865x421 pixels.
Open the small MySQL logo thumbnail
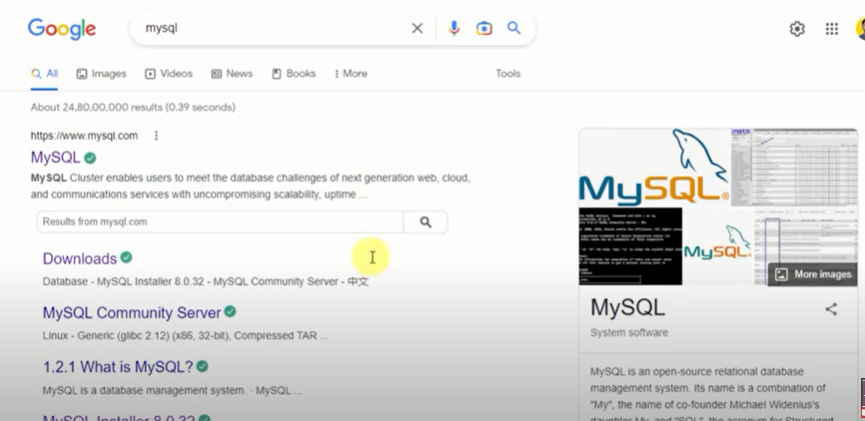pyautogui.click(x=718, y=246)
